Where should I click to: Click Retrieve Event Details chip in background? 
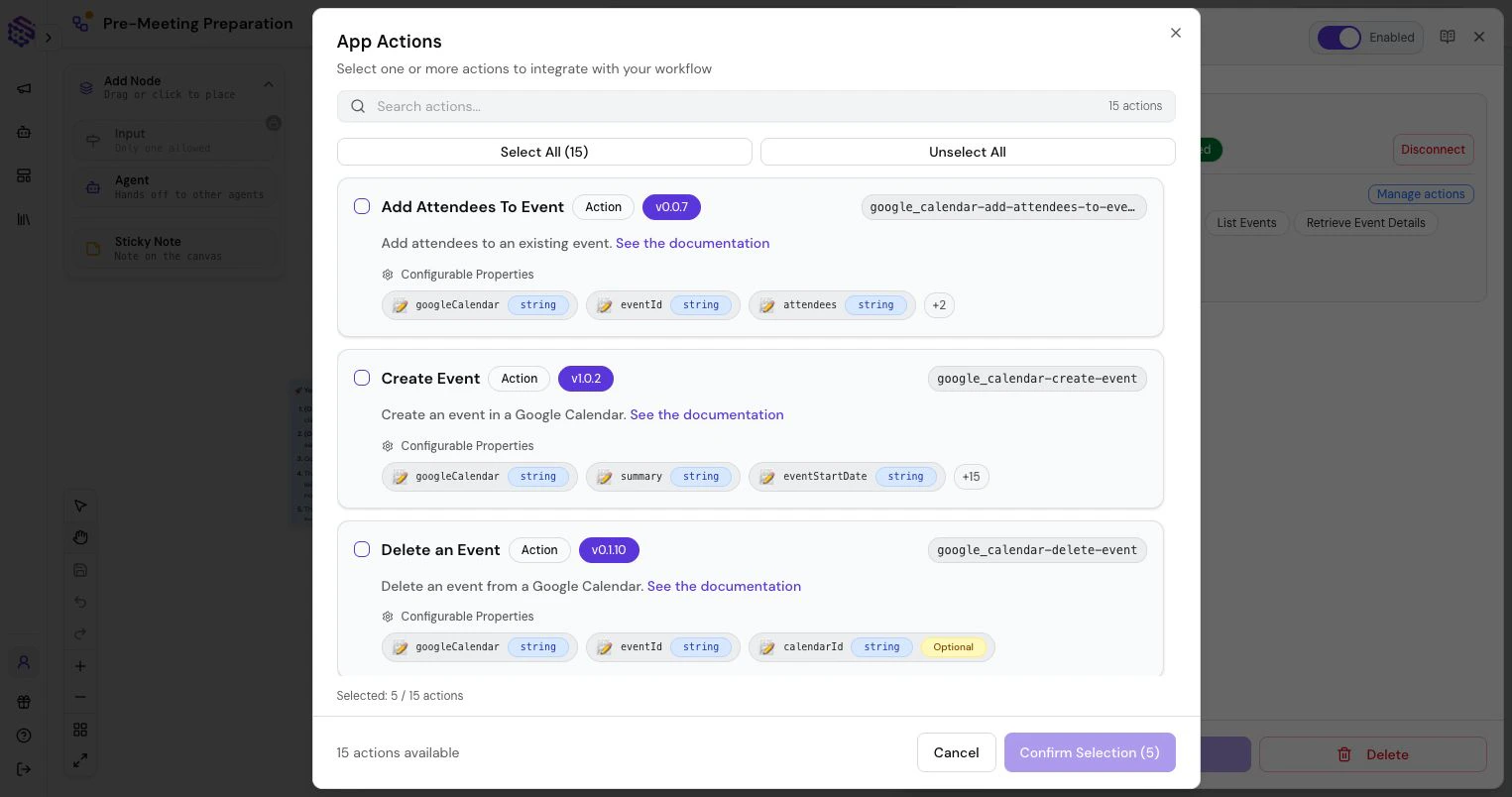1365,223
